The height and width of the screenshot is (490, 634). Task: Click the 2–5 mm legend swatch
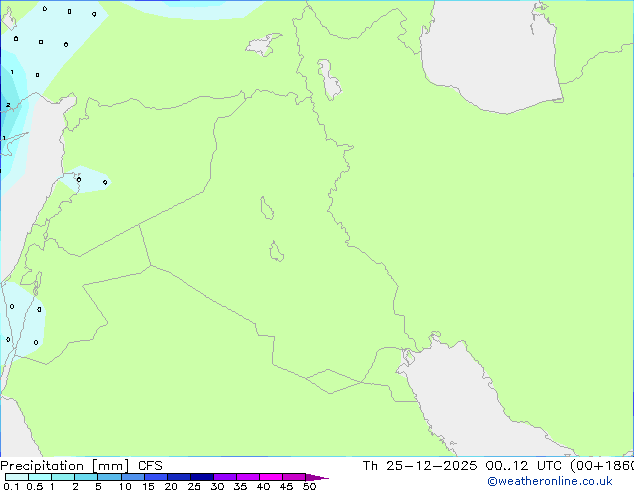coord(86,477)
